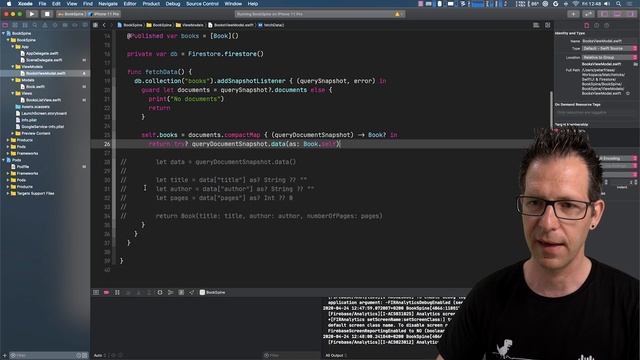Screen dimensions: 640x360
Task: Open the All Output console dropdown
Action: pyautogui.click(x=335, y=356)
